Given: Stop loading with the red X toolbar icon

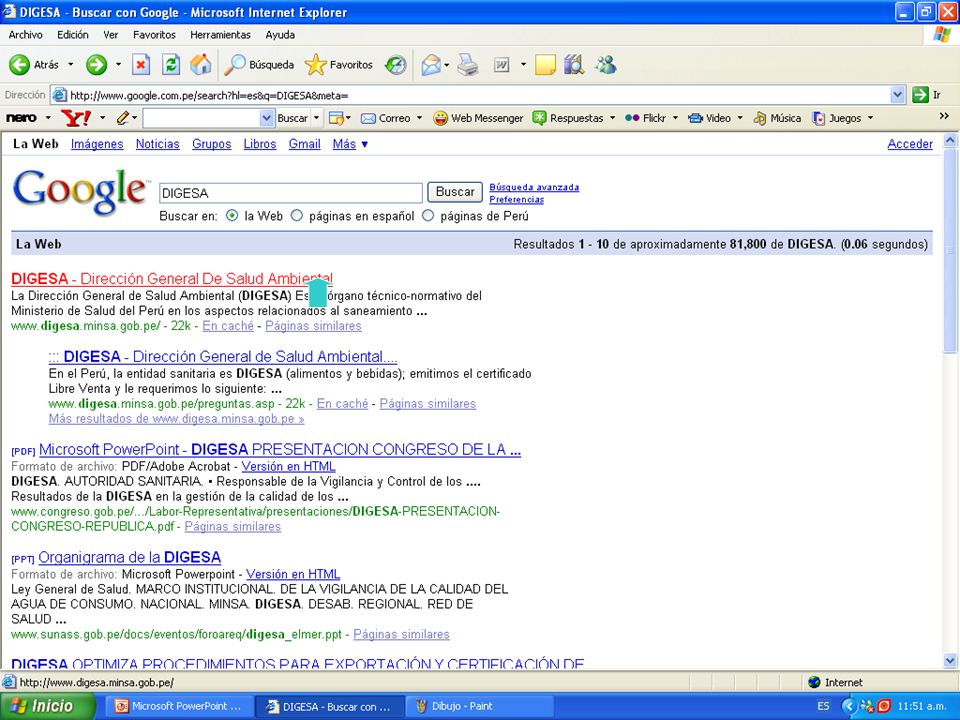Looking at the screenshot, I should (141, 64).
